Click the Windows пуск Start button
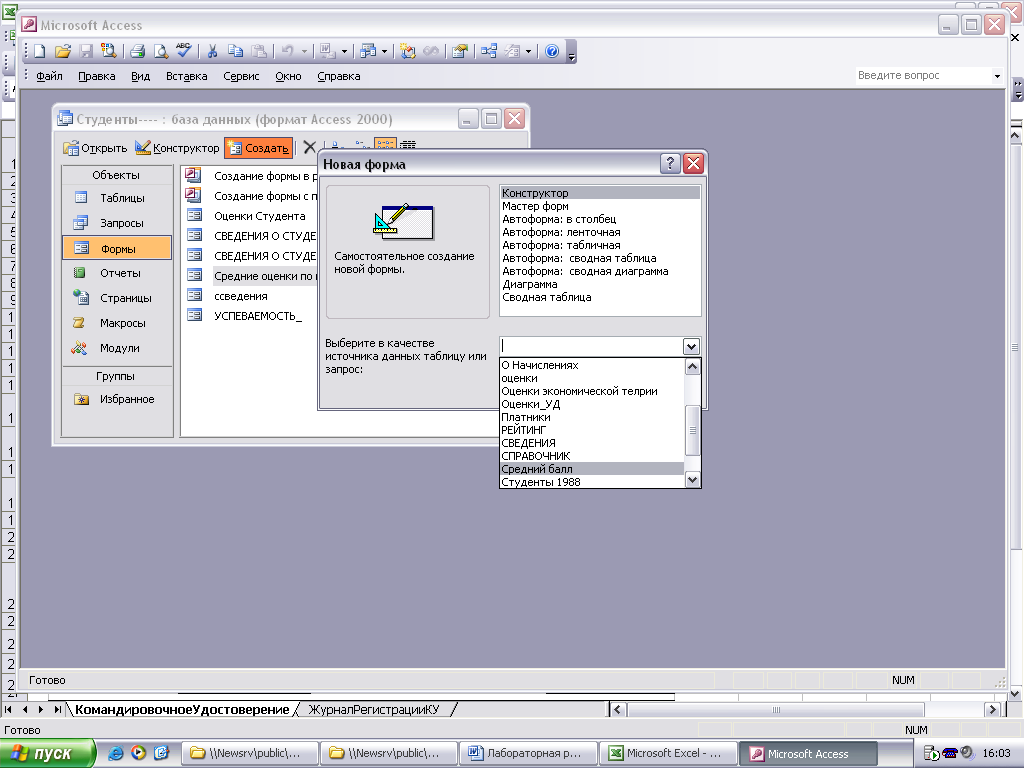Image resolution: width=1024 pixels, height=768 pixels. (x=47, y=753)
